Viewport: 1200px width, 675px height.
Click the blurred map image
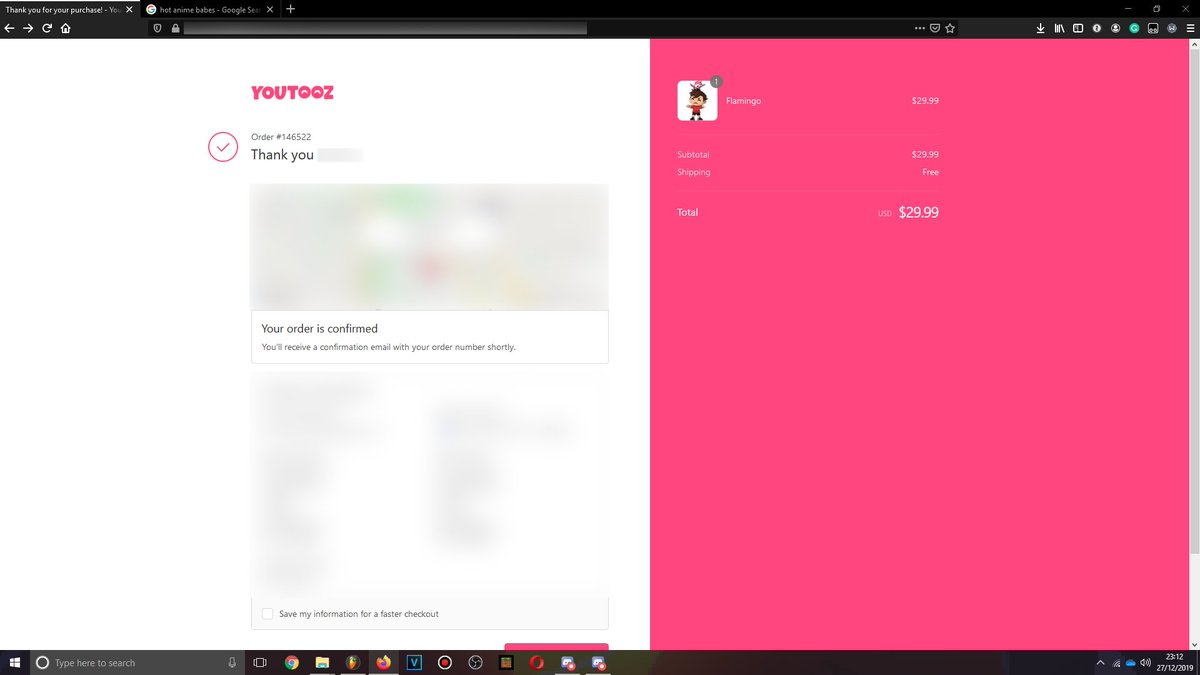(429, 246)
